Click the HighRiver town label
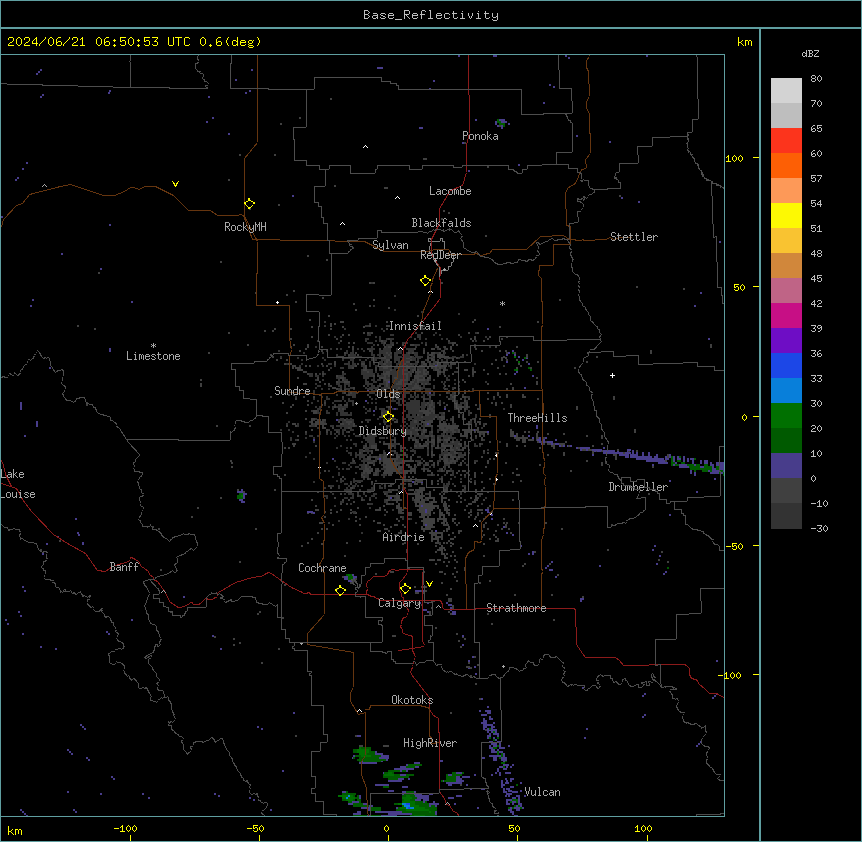This screenshot has height=842, width=862. click(x=430, y=743)
